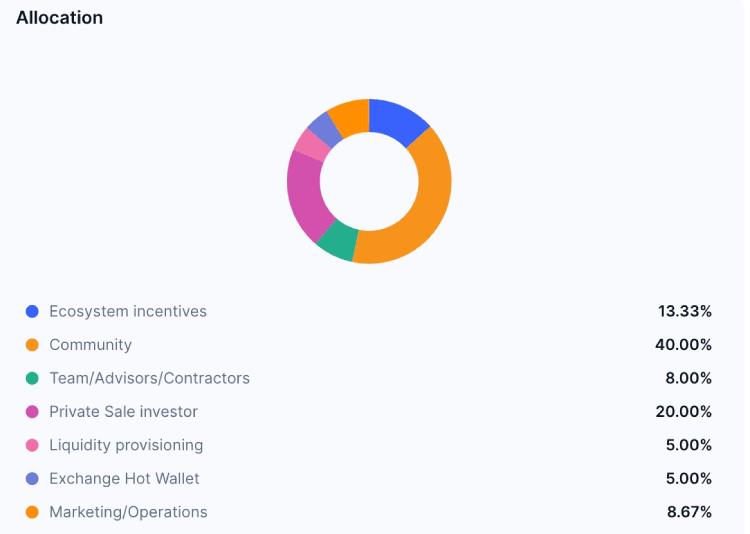Select the Team/Advisors/Contractors label
The image size is (750, 534).
pyautogui.click(x=149, y=378)
